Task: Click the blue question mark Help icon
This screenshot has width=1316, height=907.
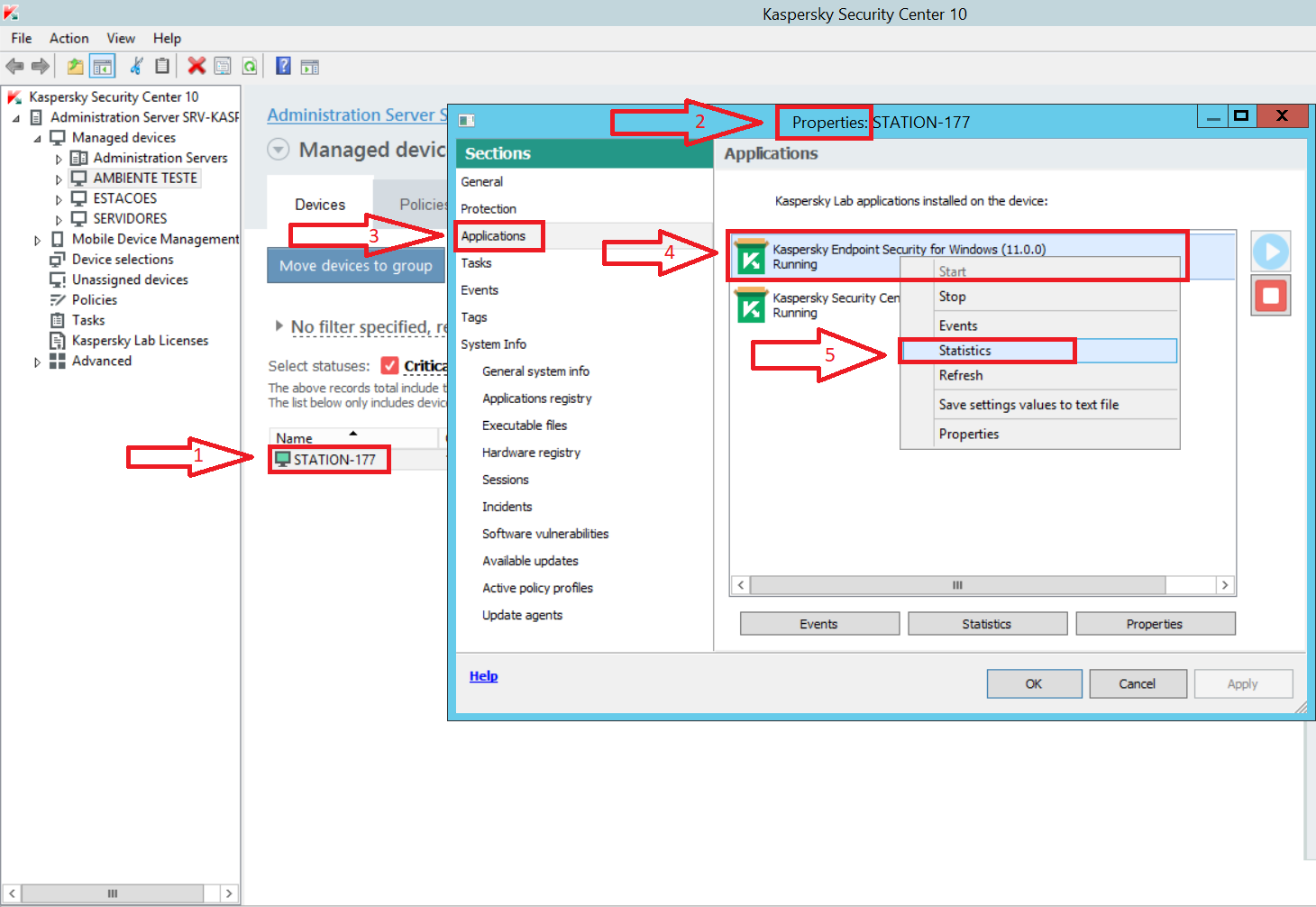Action: [283, 66]
